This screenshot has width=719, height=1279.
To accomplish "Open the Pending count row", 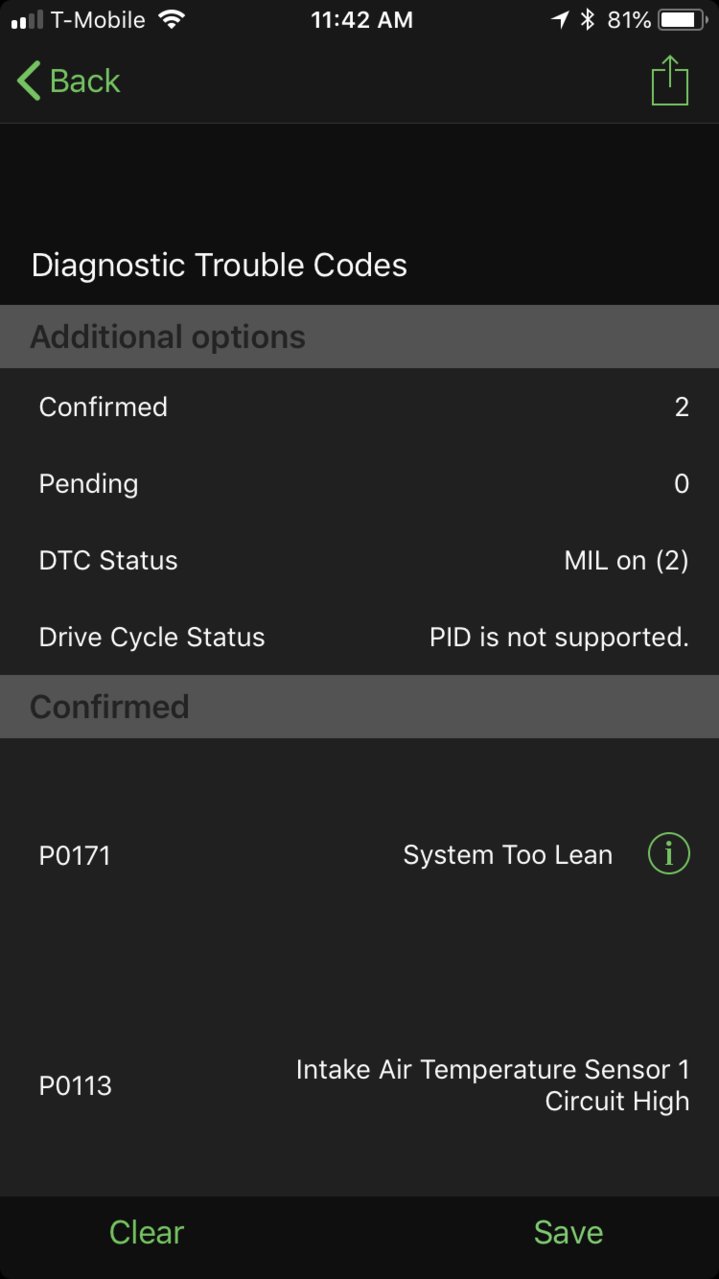I will click(359, 483).
